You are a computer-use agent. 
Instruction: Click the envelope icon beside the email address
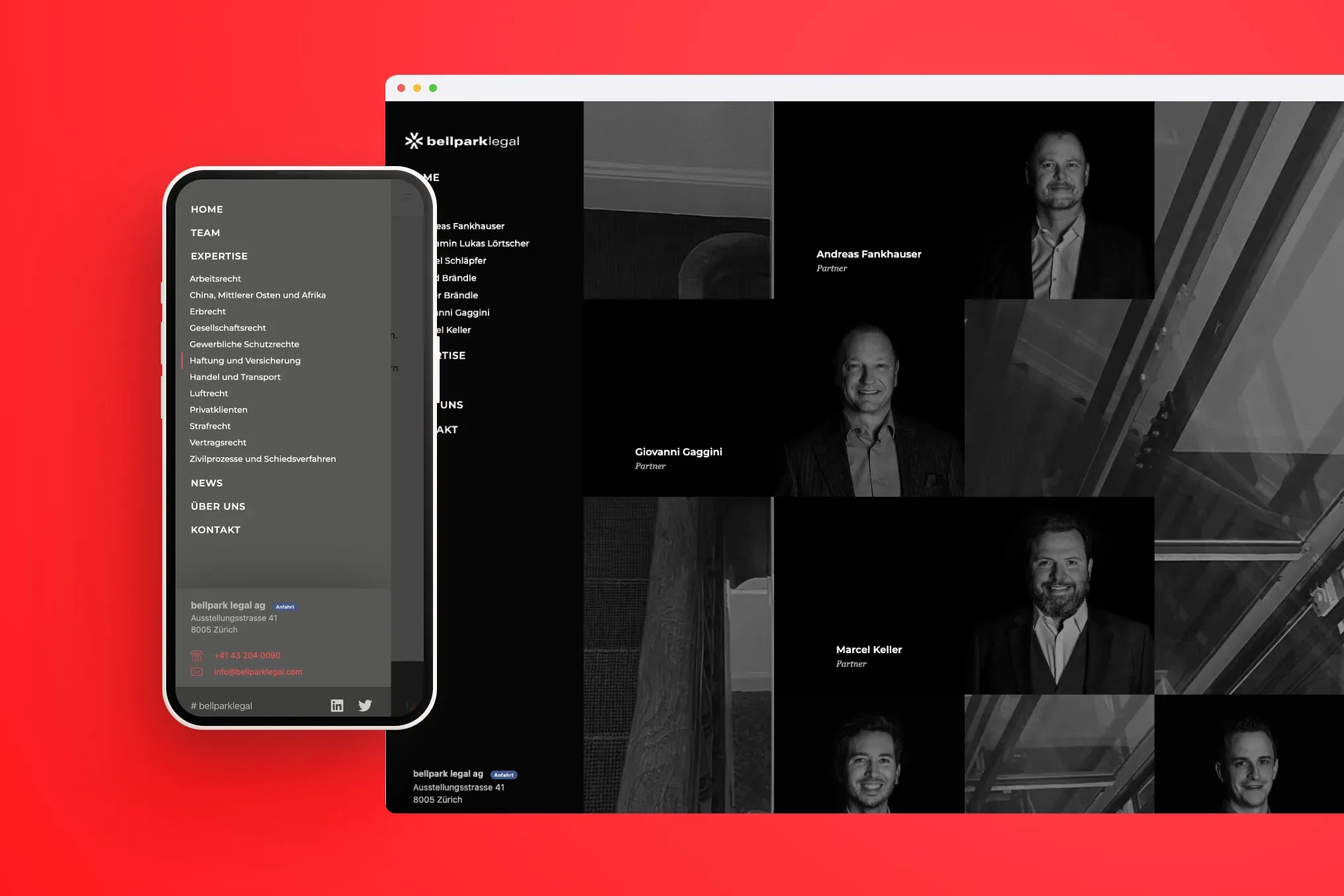pyautogui.click(x=197, y=672)
